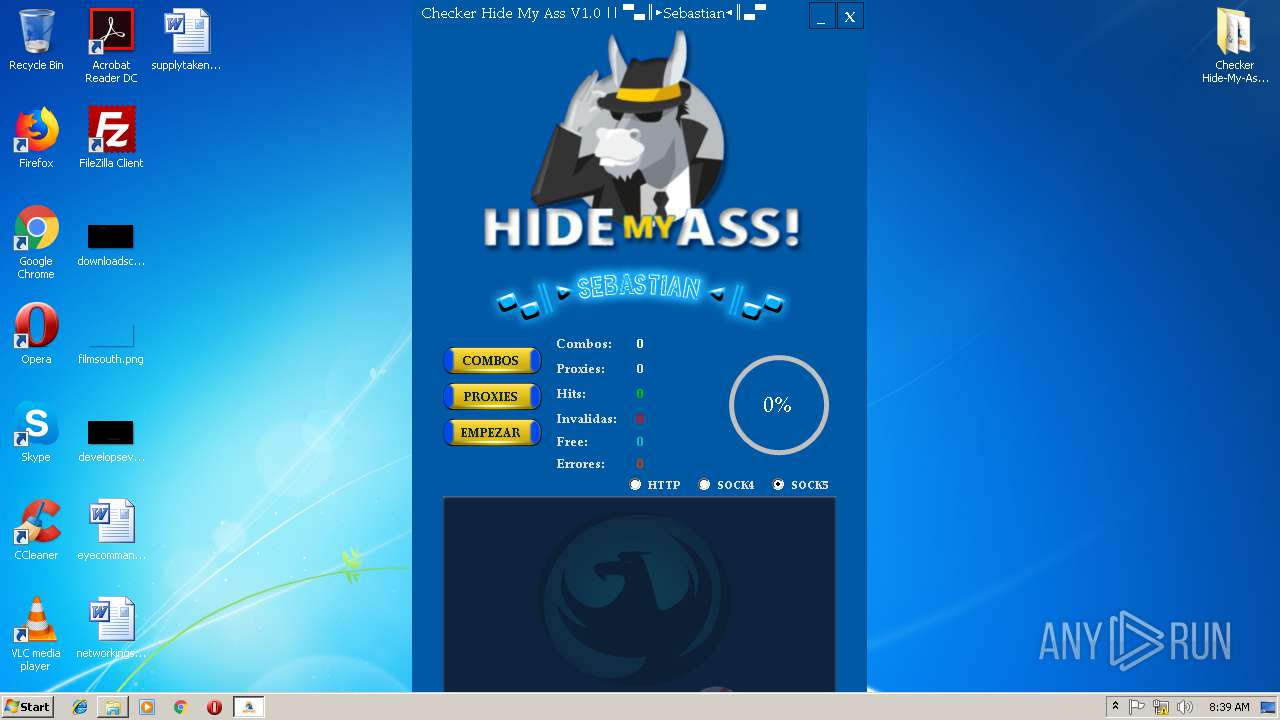
Task: Click the Free count label
Action: (572, 442)
